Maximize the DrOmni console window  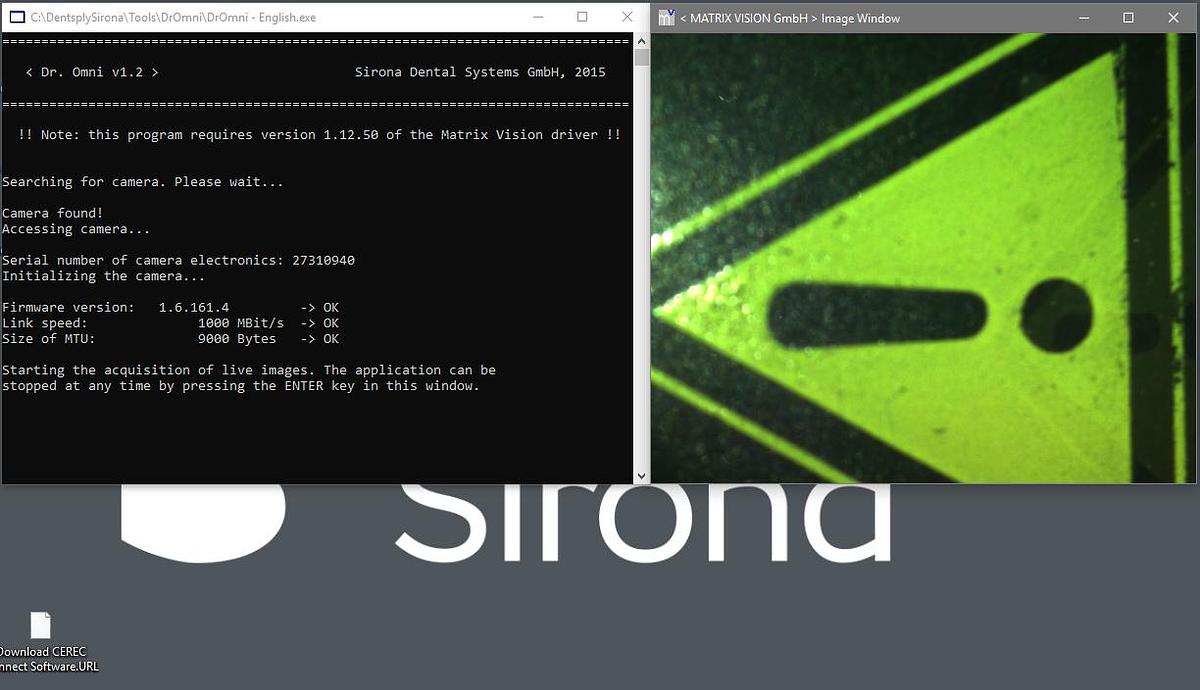pyautogui.click(x=583, y=18)
